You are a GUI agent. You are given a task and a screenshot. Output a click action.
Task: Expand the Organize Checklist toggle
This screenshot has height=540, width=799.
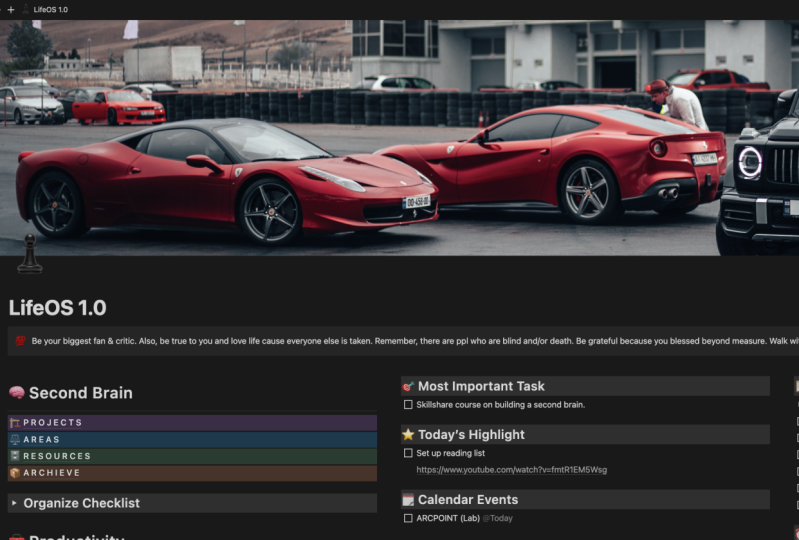click(x=14, y=503)
